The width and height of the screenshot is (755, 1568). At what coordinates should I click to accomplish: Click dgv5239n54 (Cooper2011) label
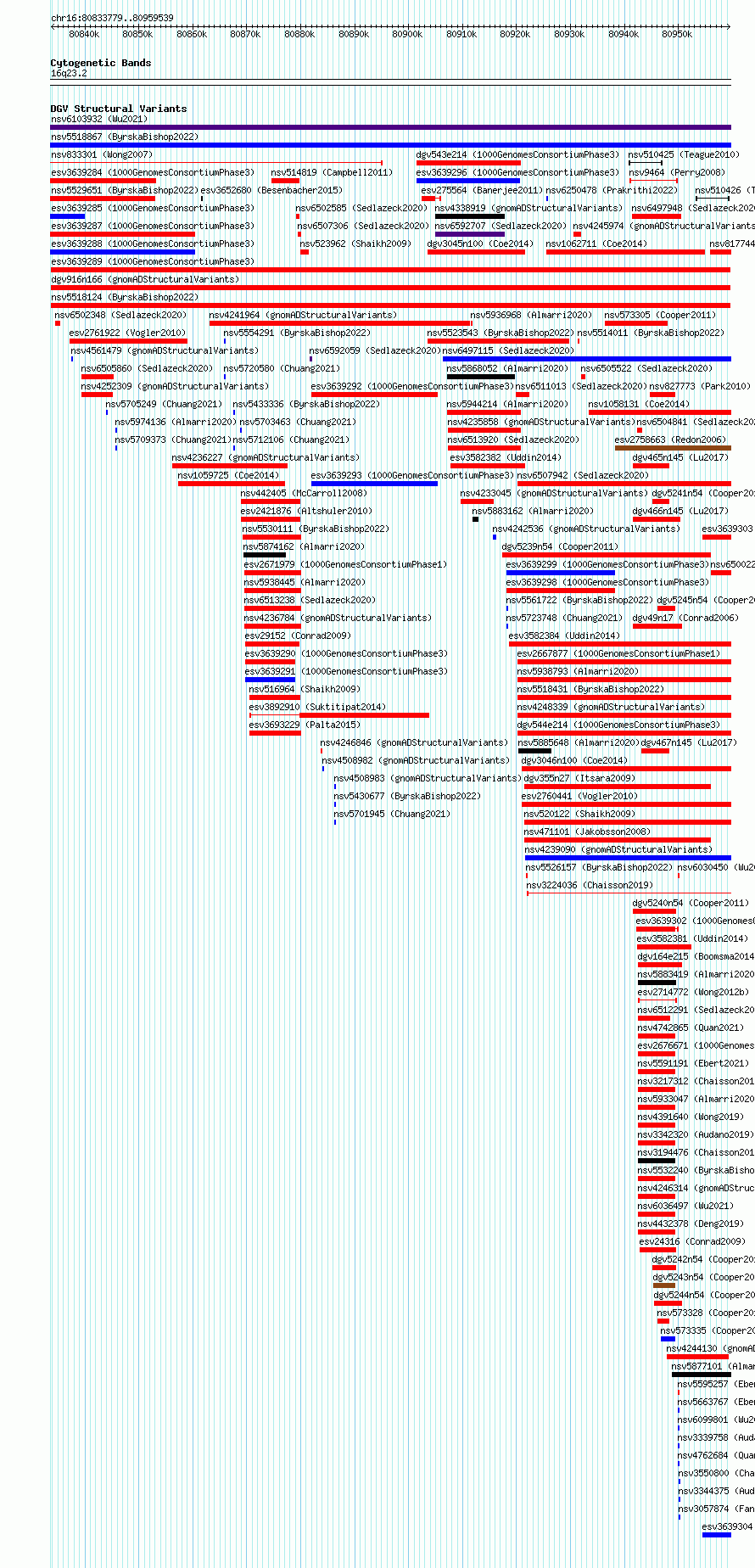point(560,546)
